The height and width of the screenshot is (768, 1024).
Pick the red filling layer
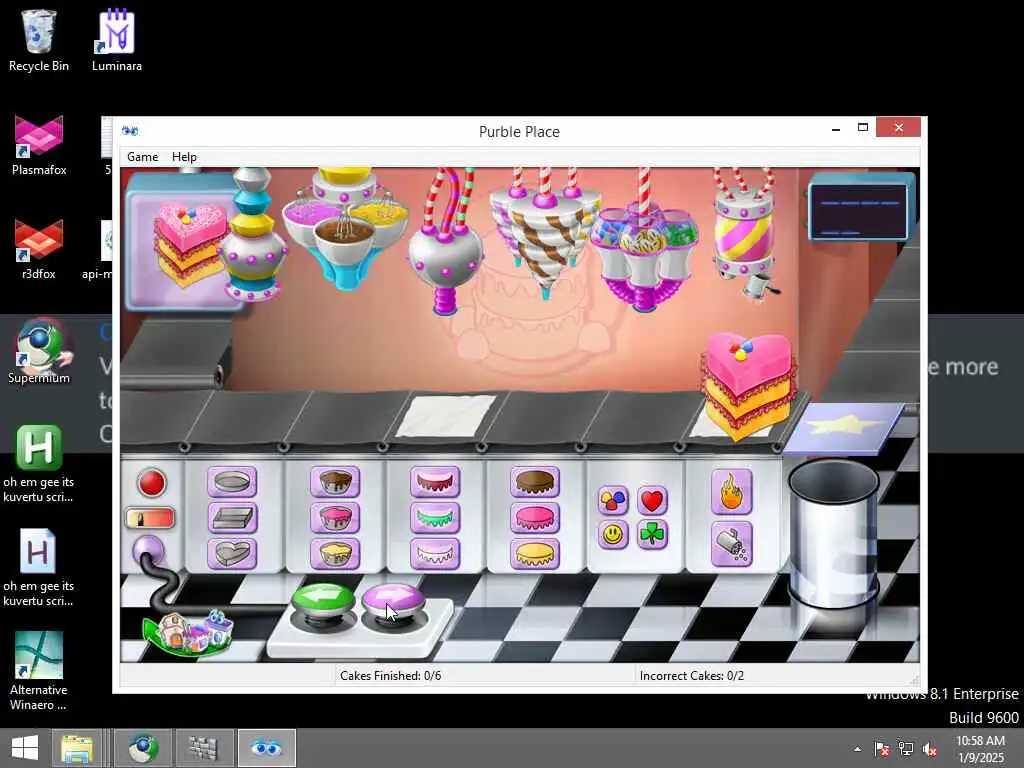click(x=435, y=483)
